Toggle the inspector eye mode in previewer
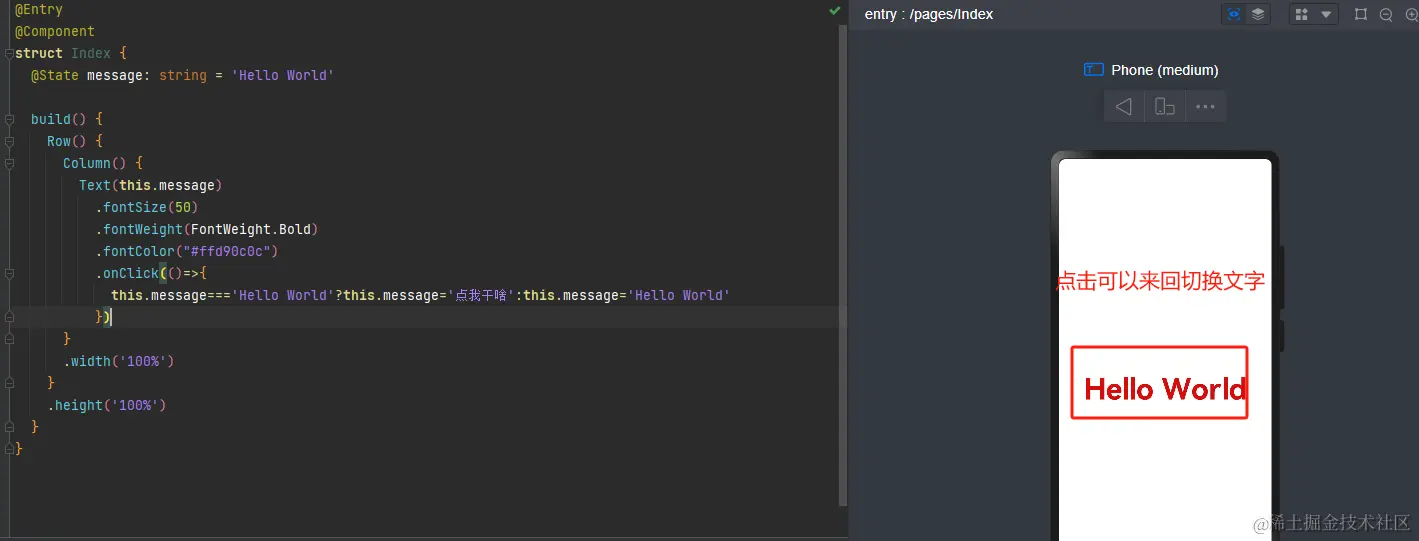Viewport: 1419px width, 541px height. click(x=1234, y=14)
